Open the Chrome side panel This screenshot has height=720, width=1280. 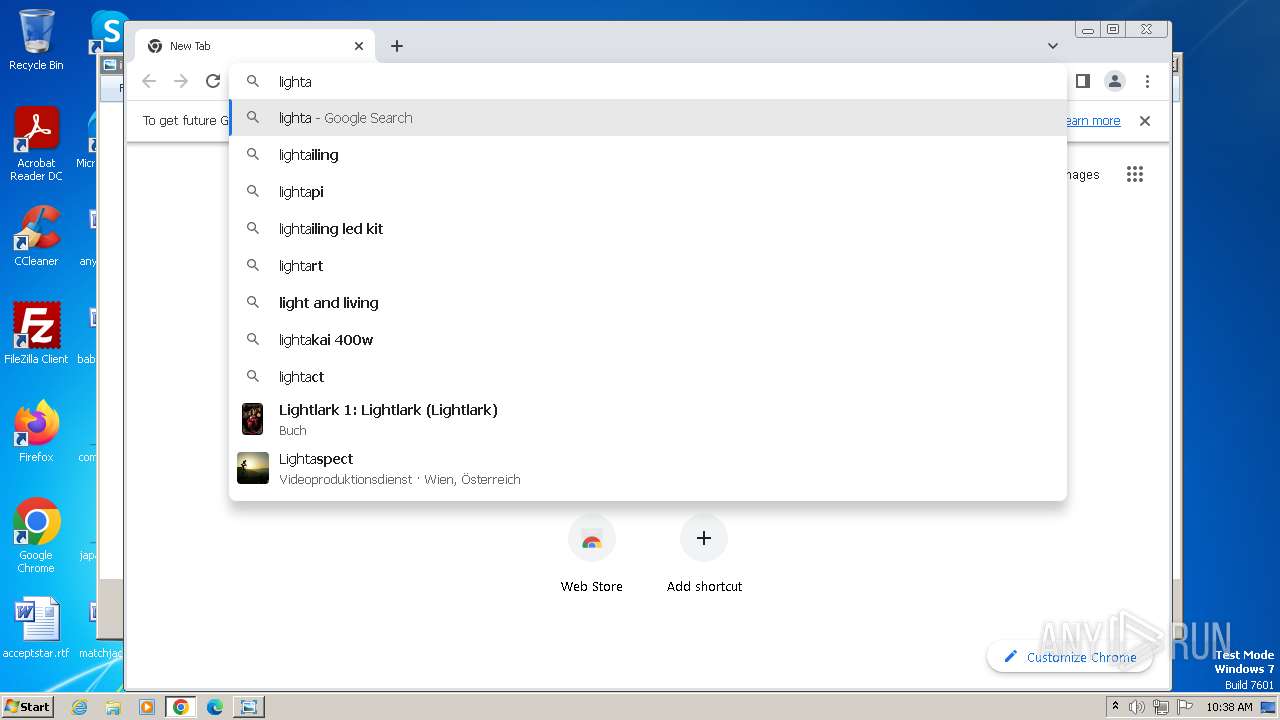(x=1082, y=81)
